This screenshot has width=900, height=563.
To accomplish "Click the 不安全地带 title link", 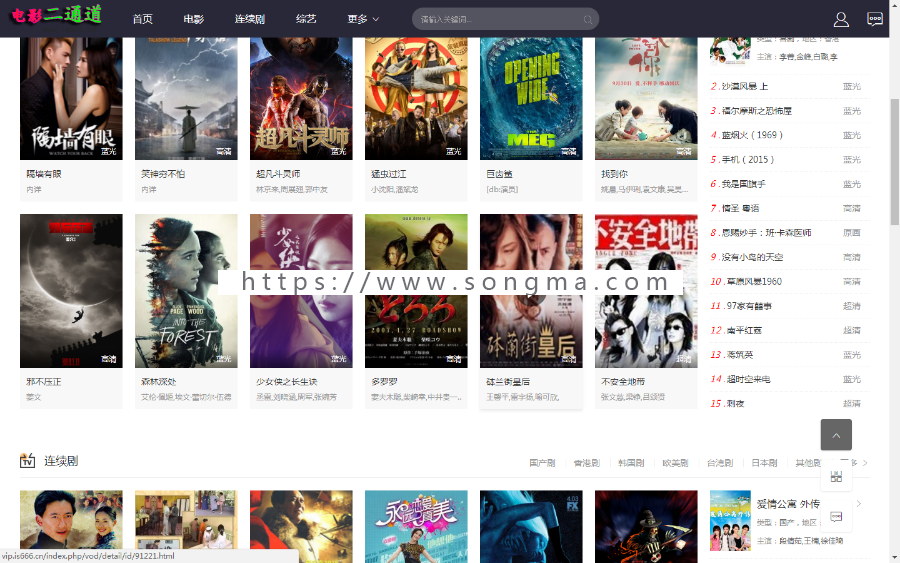I will (x=623, y=382).
